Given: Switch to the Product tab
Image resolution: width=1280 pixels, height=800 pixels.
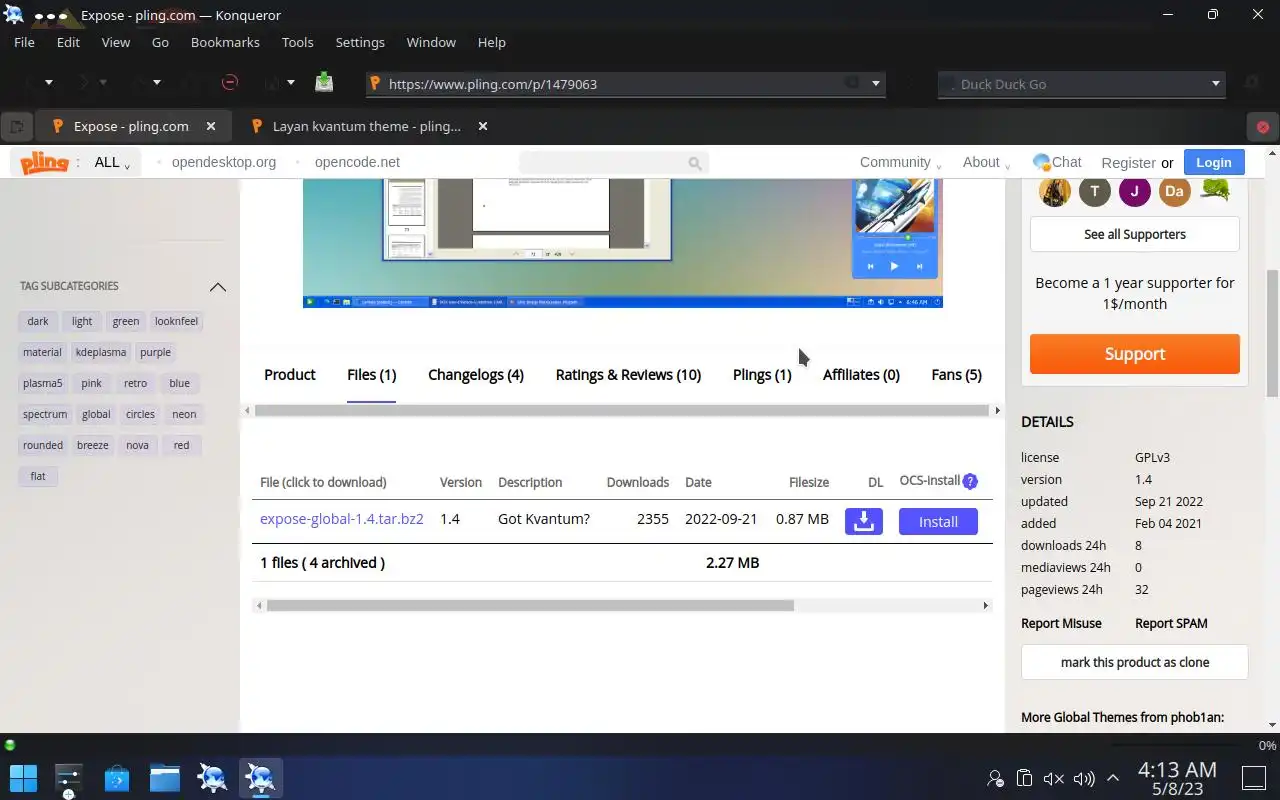Looking at the screenshot, I should click(290, 374).
